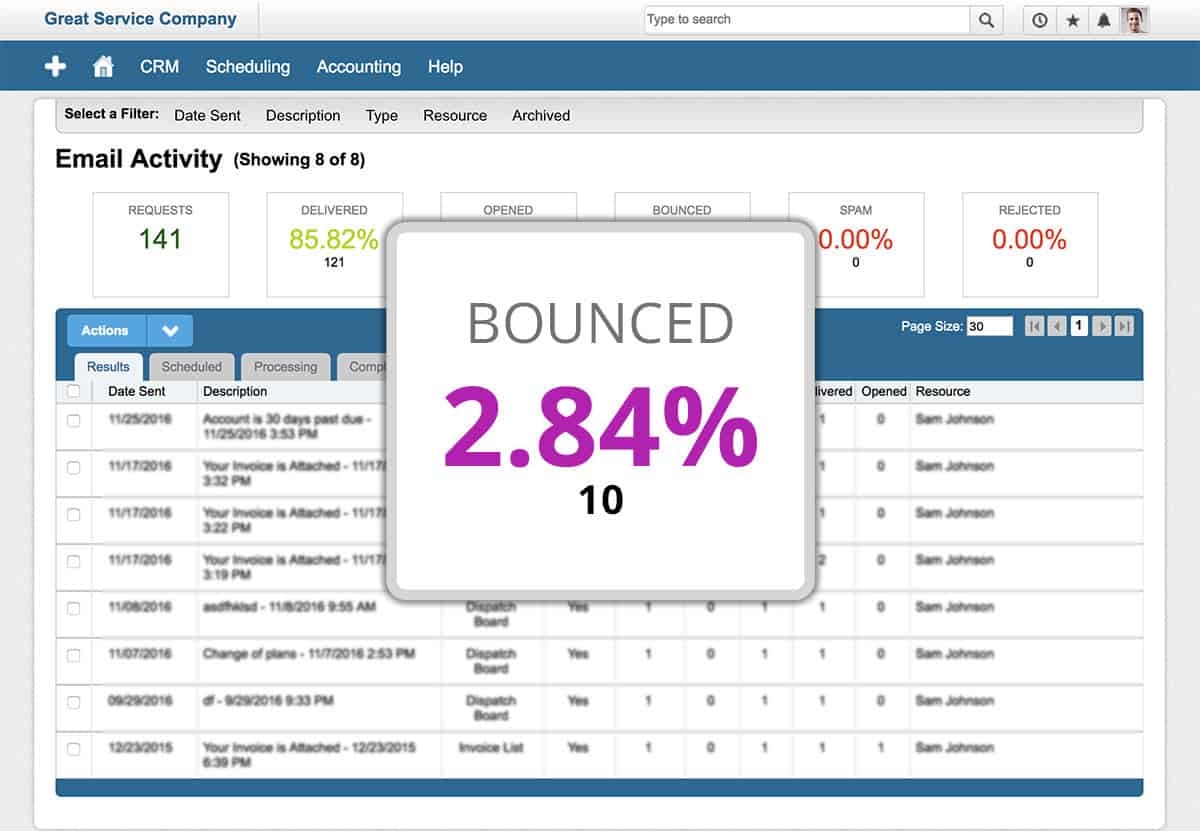1200x831 pixels.
Task: Expand the Actions dropdown arrow
Action: coord(170,331)
